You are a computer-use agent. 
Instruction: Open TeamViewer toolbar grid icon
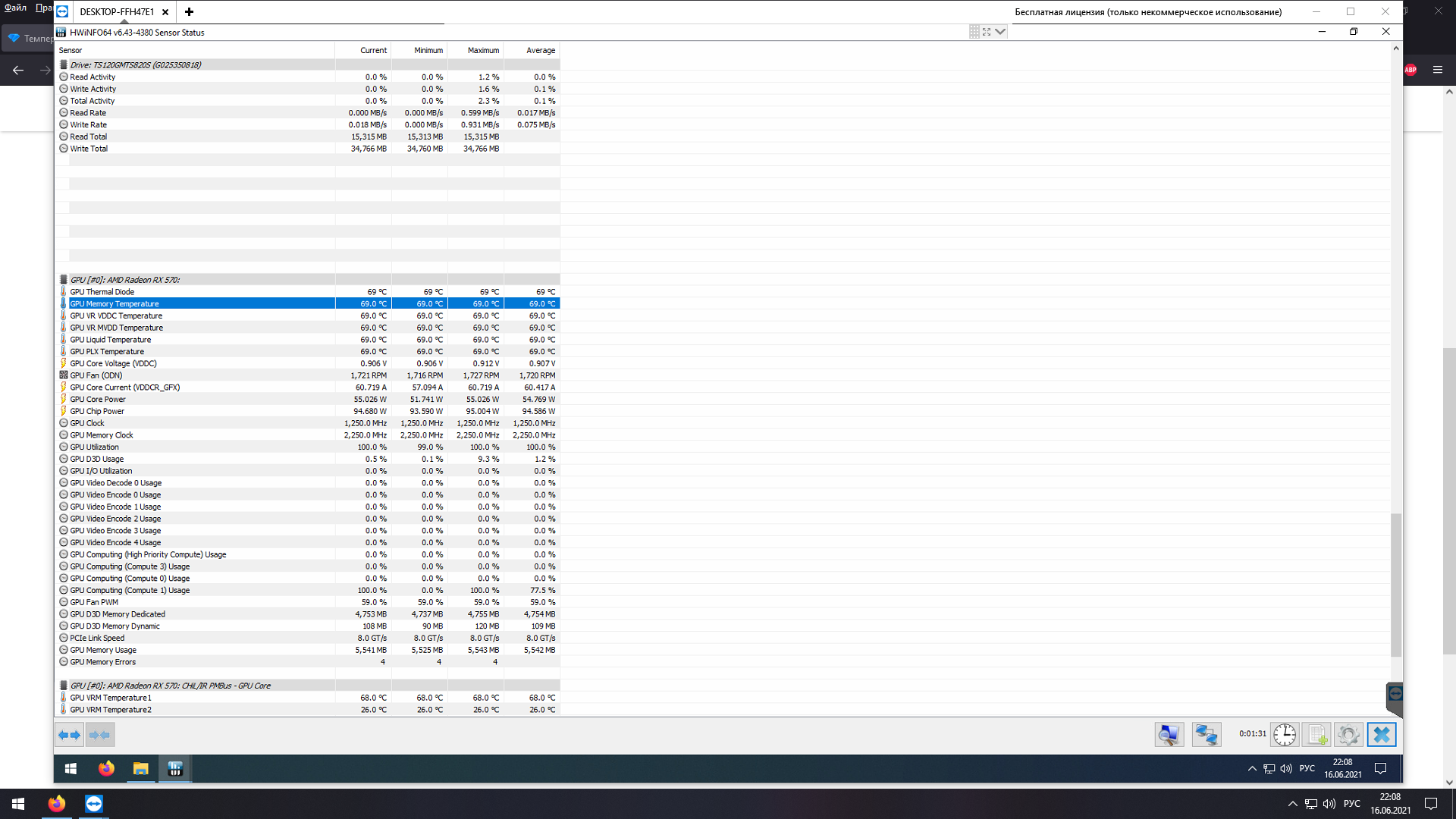(x=974, y=32)
